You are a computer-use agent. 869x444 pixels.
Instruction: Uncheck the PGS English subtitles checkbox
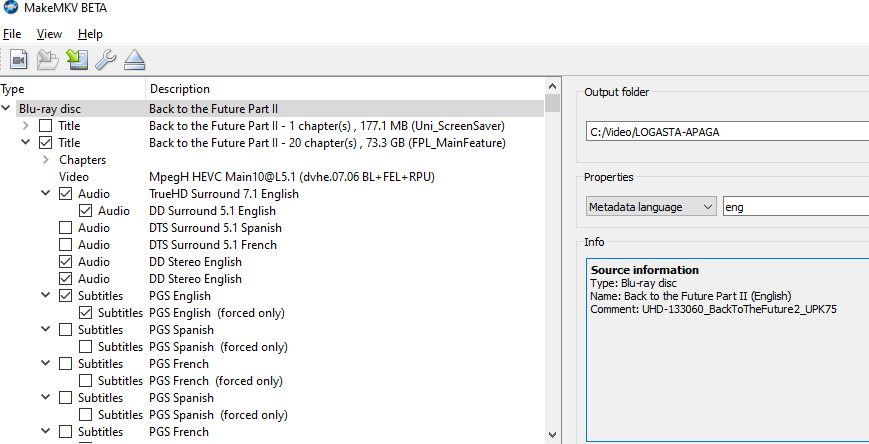65,295
